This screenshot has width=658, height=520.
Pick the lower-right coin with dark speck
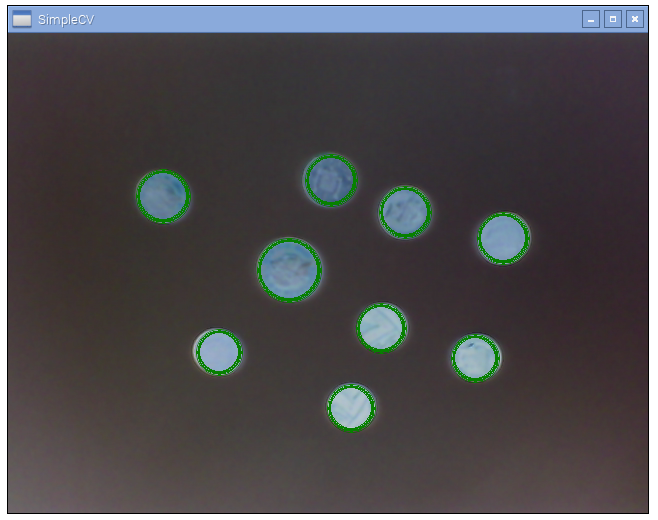(x=476, y=358)
